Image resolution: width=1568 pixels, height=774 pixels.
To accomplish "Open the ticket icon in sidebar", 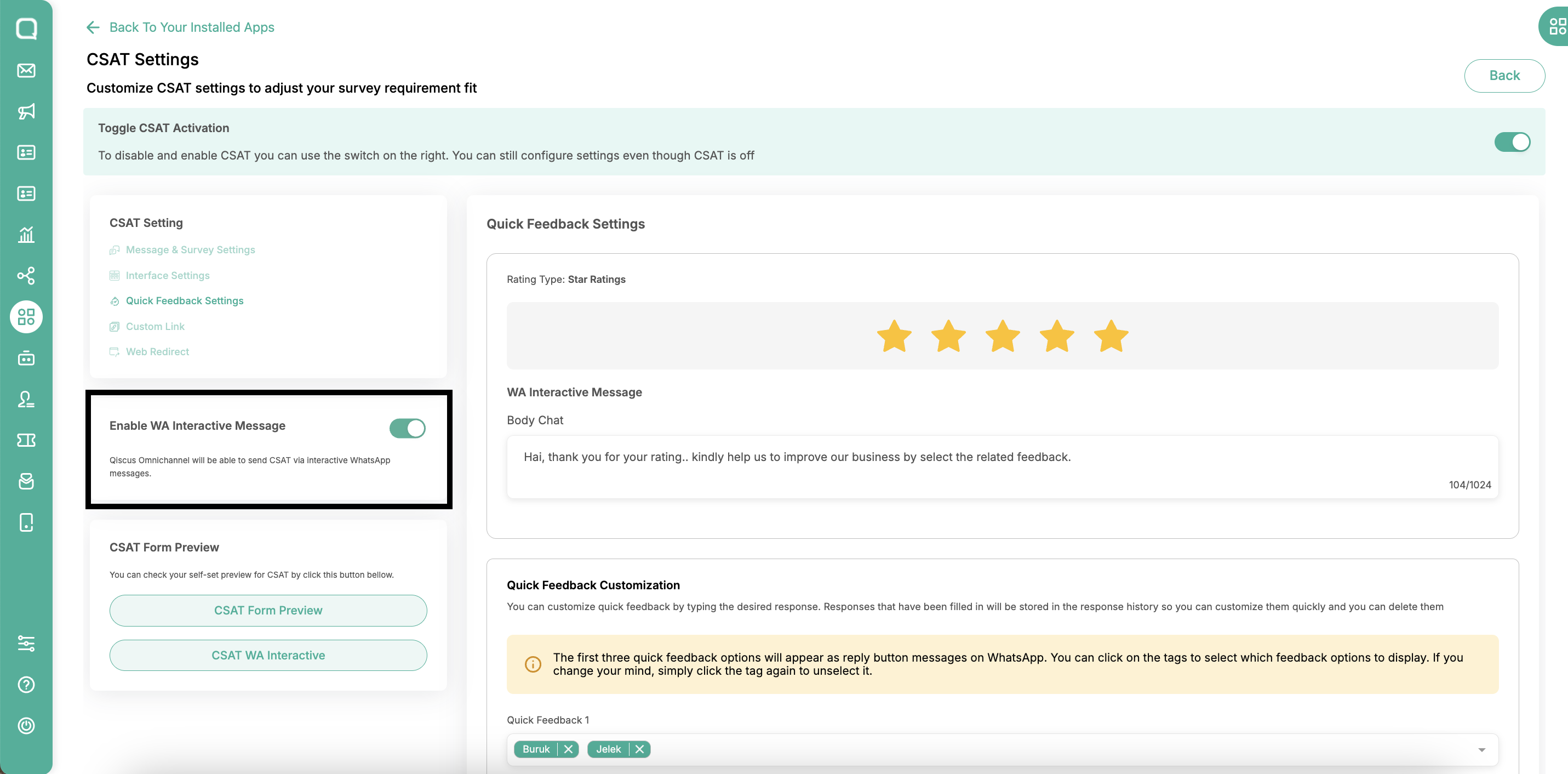I will coord(26,440).
